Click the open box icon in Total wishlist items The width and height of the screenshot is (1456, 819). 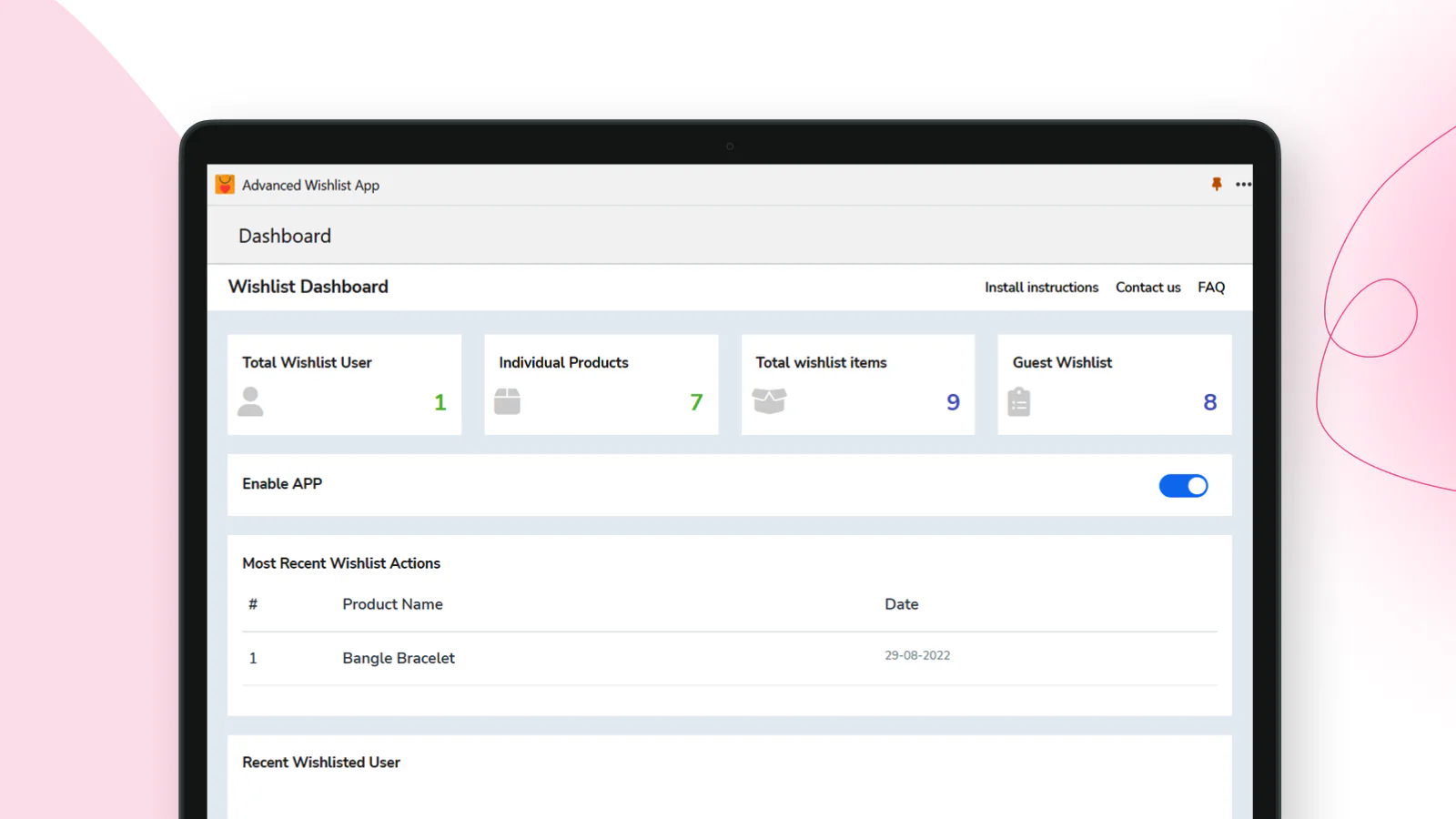click(769, 401)
